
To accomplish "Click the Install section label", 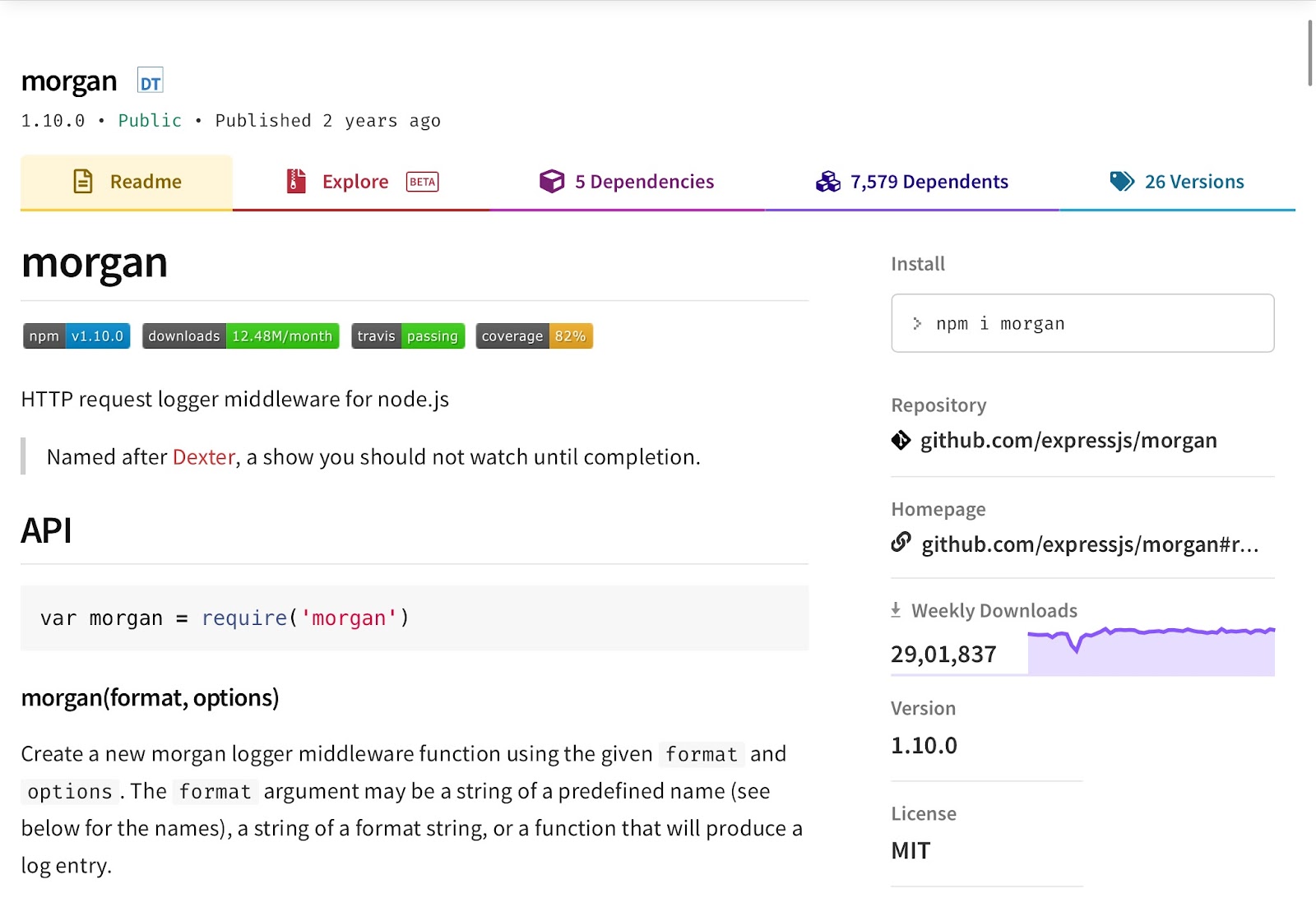I will (918, 264).
